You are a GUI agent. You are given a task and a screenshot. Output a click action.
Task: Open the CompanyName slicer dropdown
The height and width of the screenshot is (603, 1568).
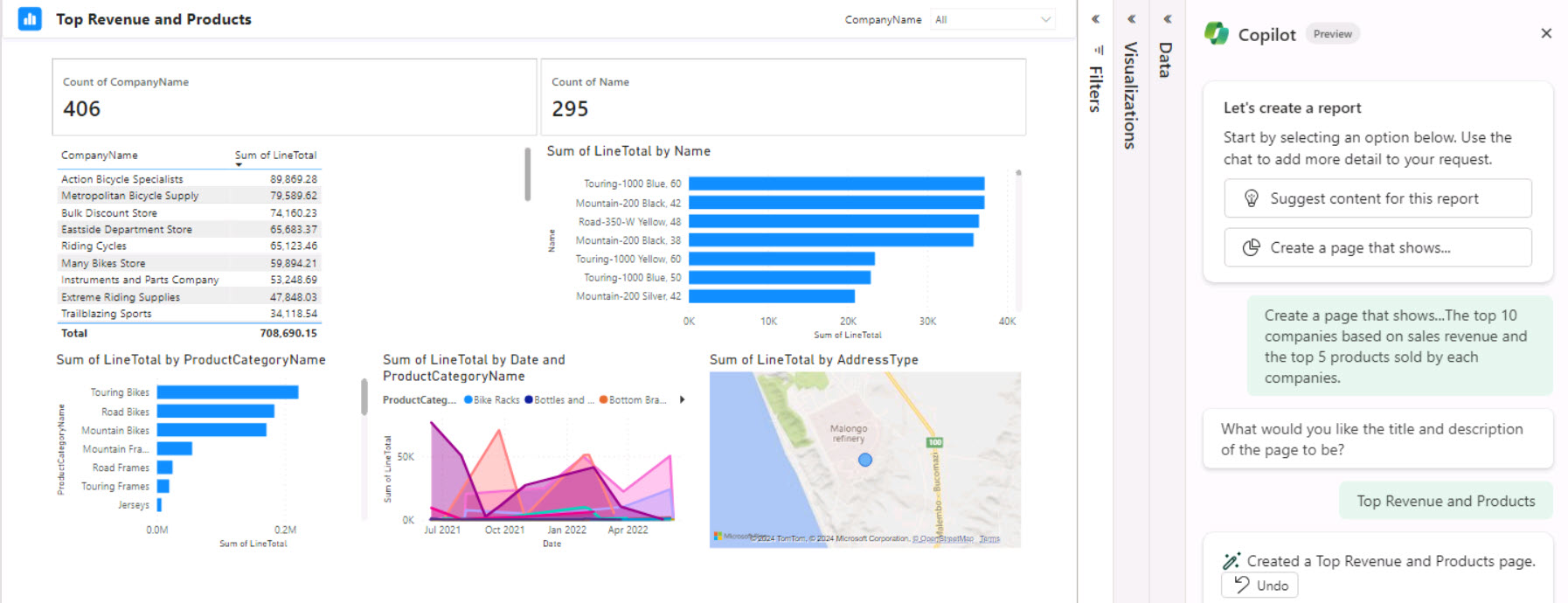coord(1045,19)
